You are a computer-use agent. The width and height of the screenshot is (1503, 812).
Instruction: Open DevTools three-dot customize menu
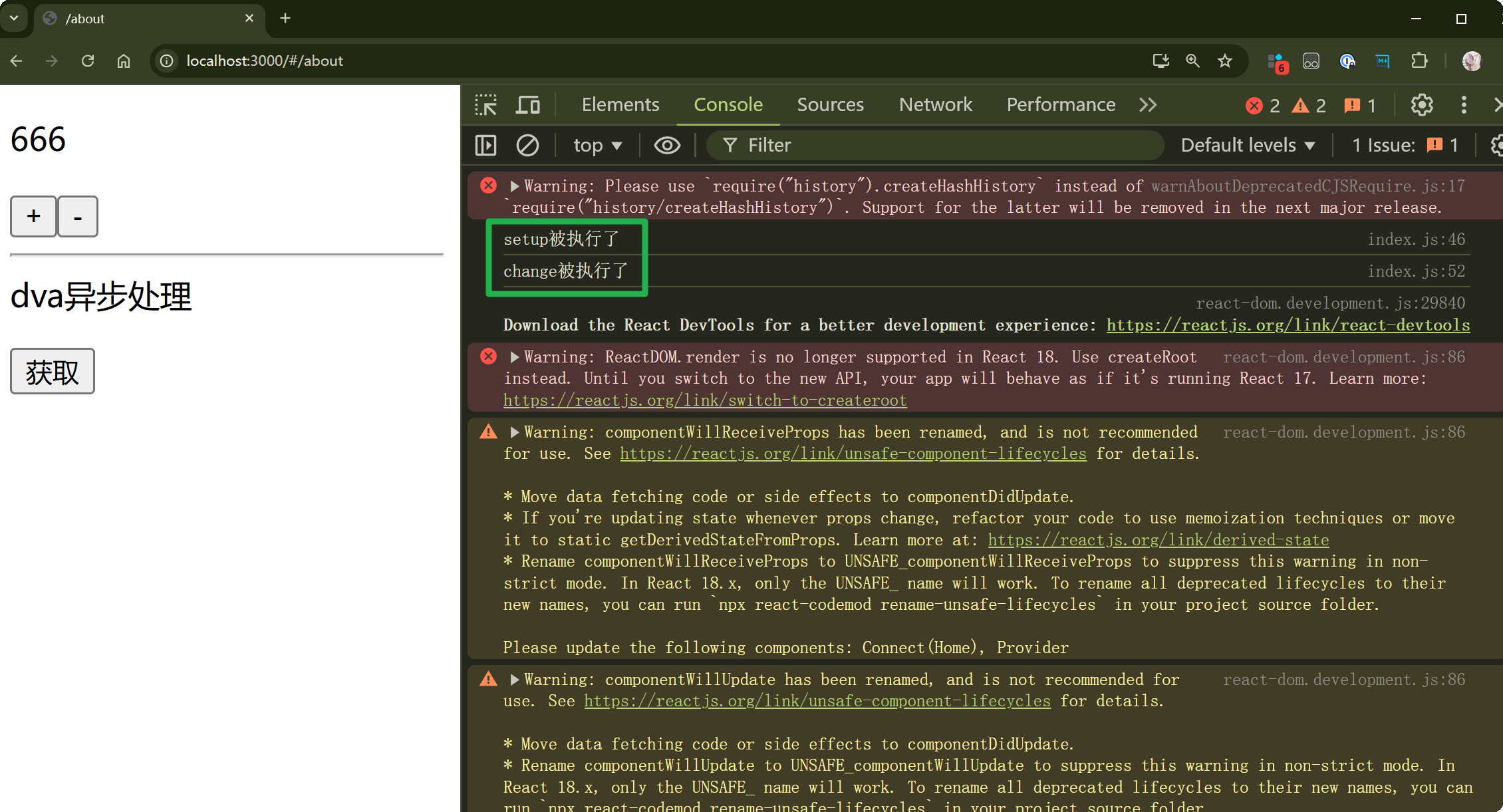(x=1464, y=105)
